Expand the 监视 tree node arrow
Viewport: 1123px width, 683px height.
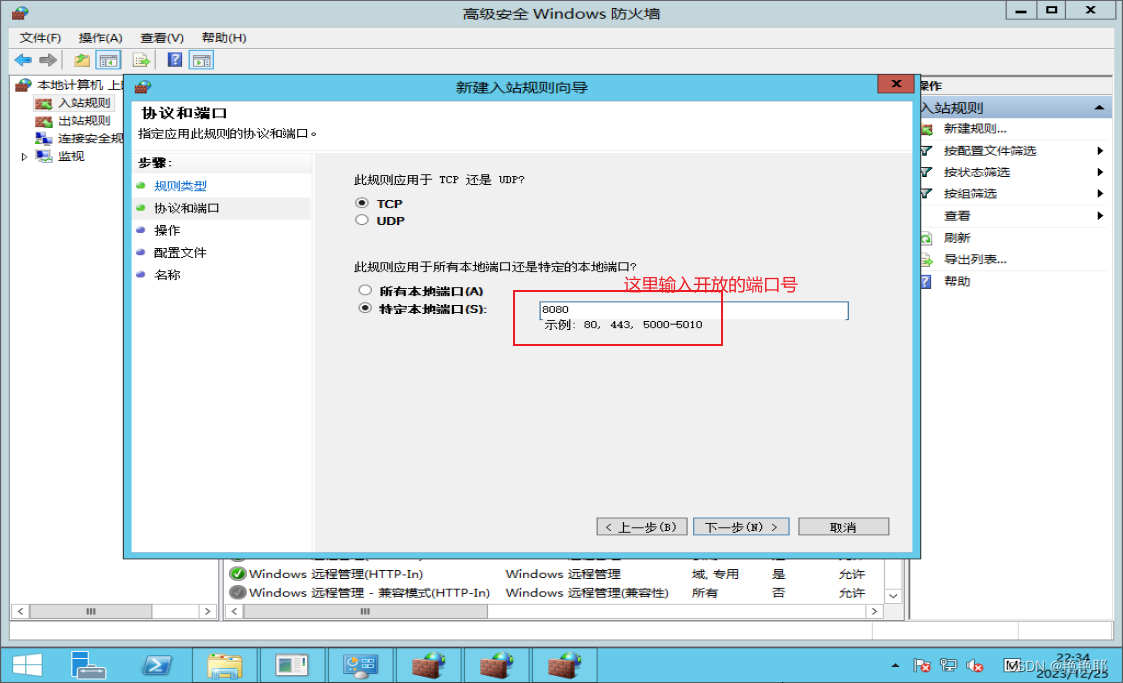[x=24, y=157]
